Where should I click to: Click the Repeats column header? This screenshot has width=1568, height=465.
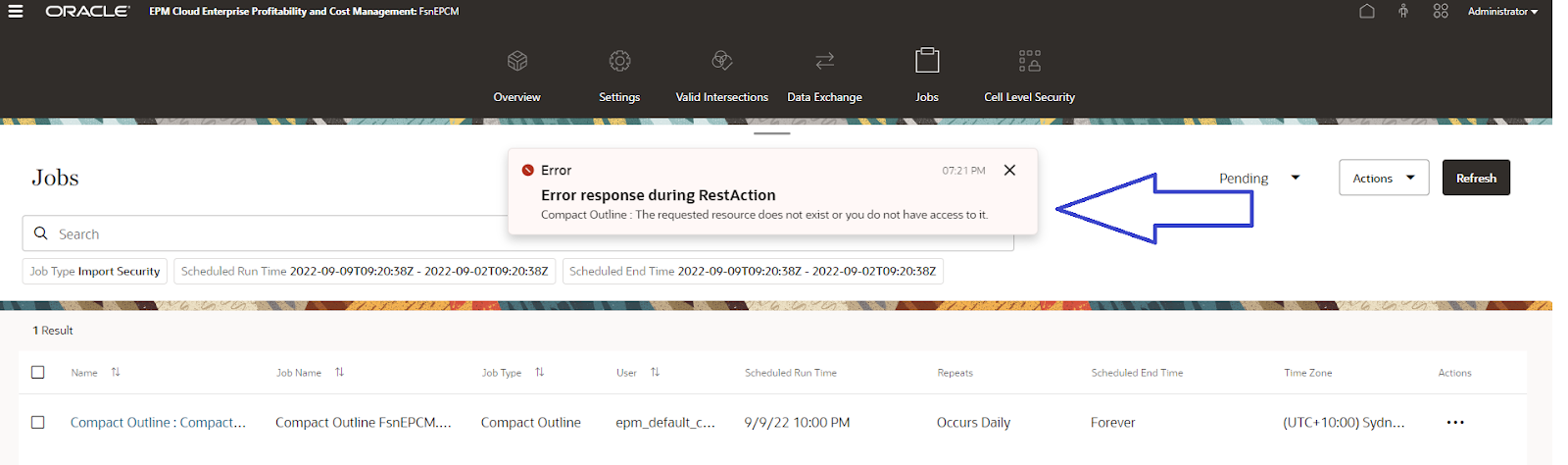pos(955,373)
